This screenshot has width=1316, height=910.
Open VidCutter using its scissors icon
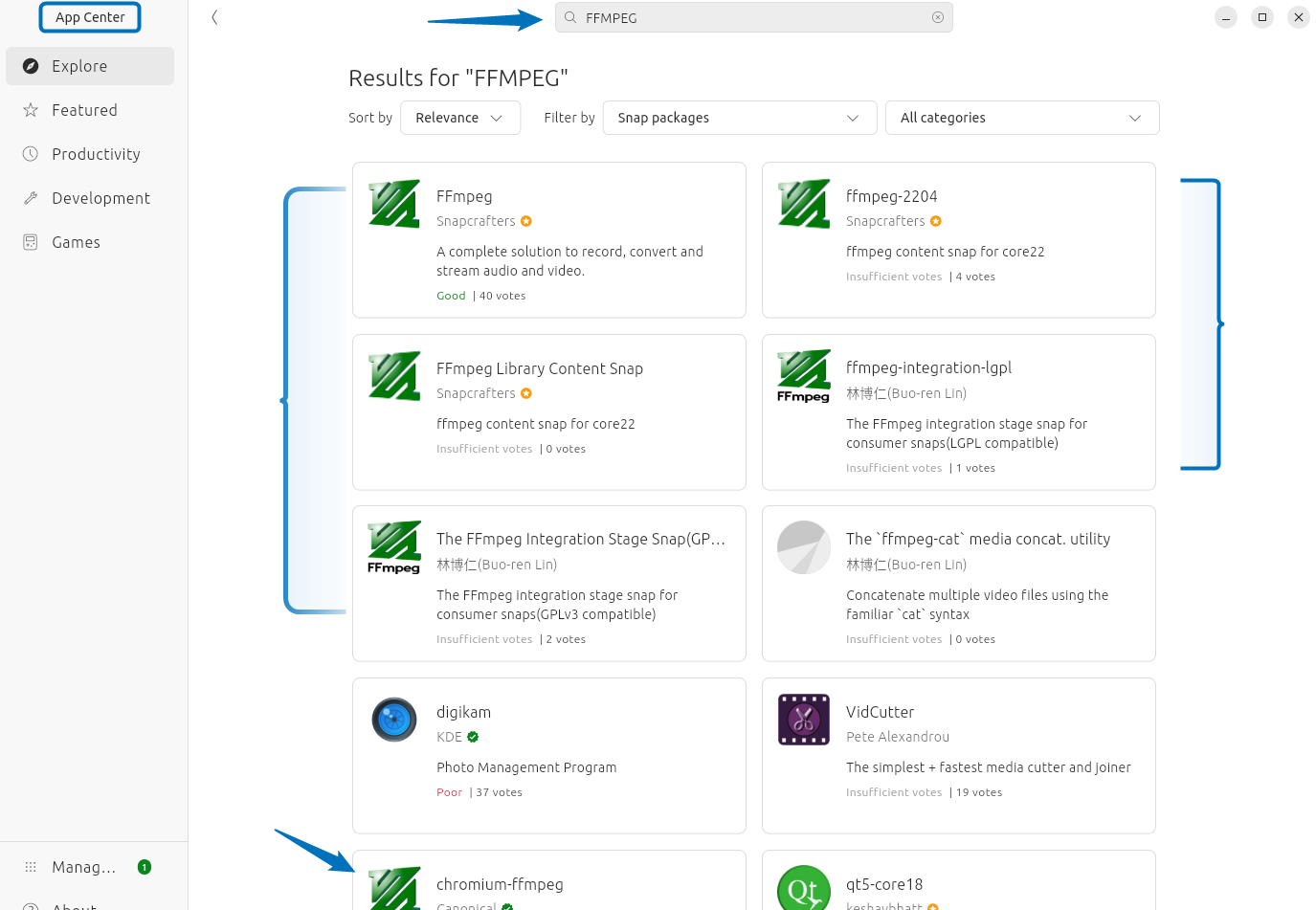click(x=803, y=720)
